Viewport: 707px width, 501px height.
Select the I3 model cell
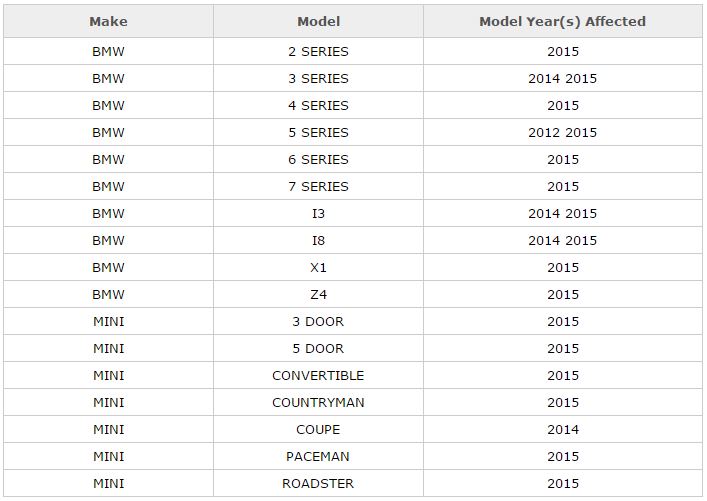coord(318,214)
